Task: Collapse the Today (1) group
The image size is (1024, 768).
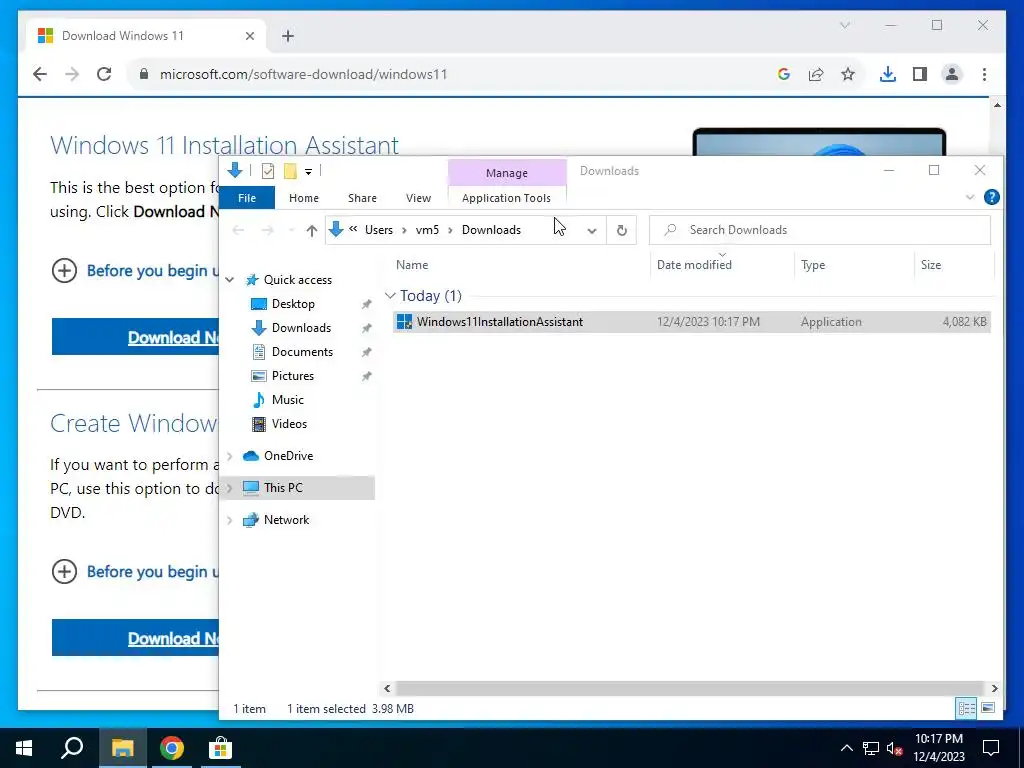Action: 391,296
